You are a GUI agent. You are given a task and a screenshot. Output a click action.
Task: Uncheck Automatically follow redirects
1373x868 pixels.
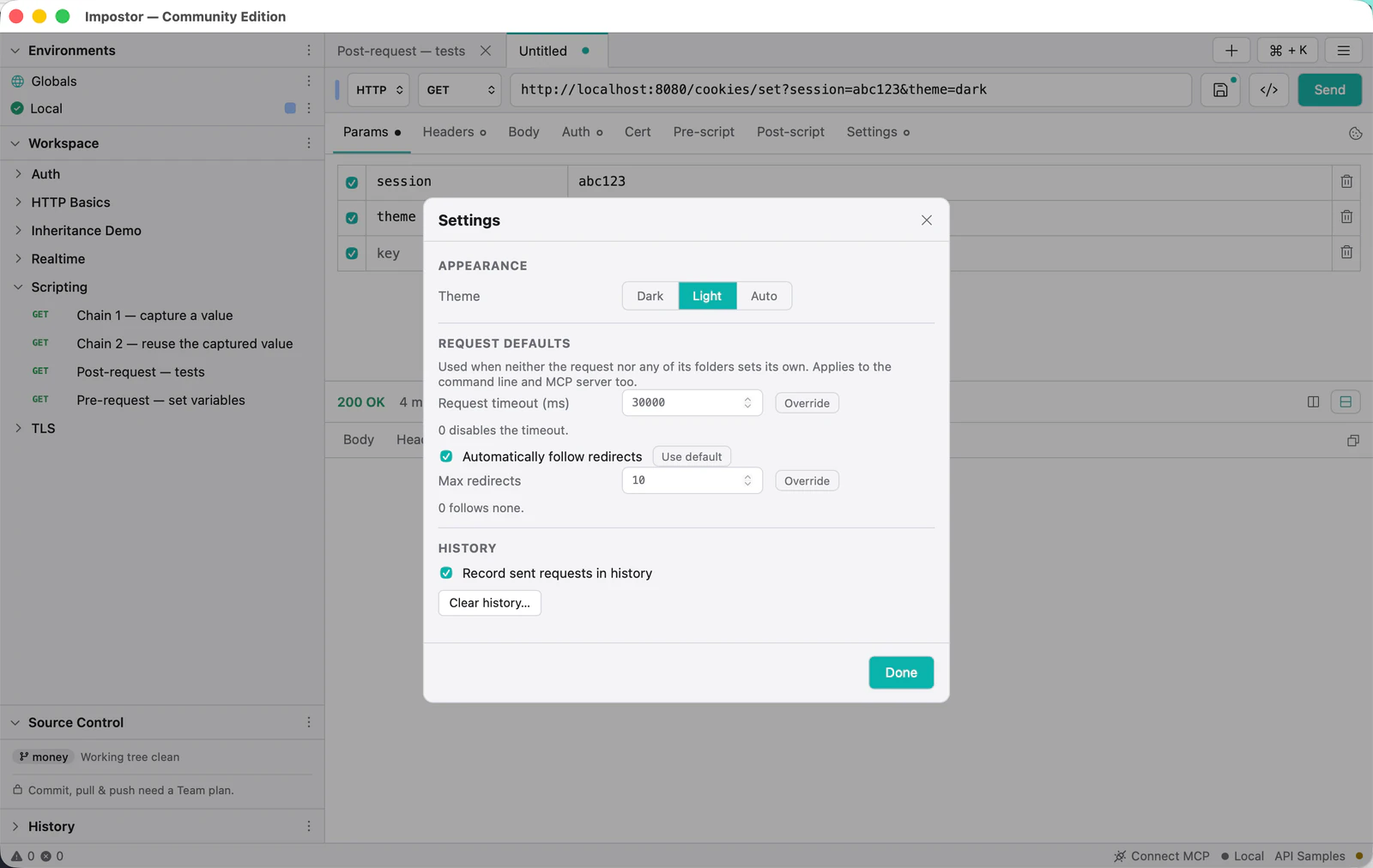446,456
